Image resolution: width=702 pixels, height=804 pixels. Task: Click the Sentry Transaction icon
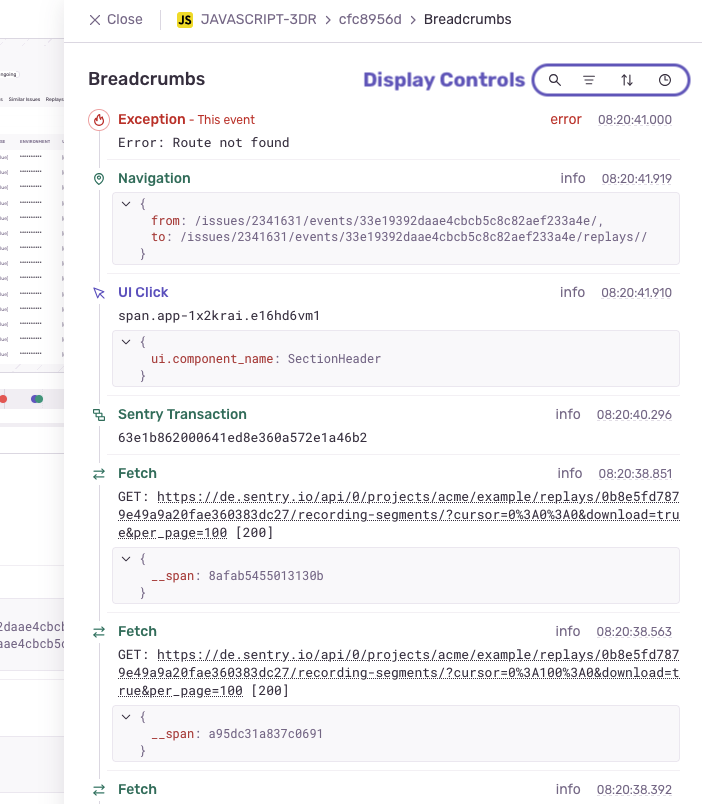pyautogui.click(x=98, y=415)
